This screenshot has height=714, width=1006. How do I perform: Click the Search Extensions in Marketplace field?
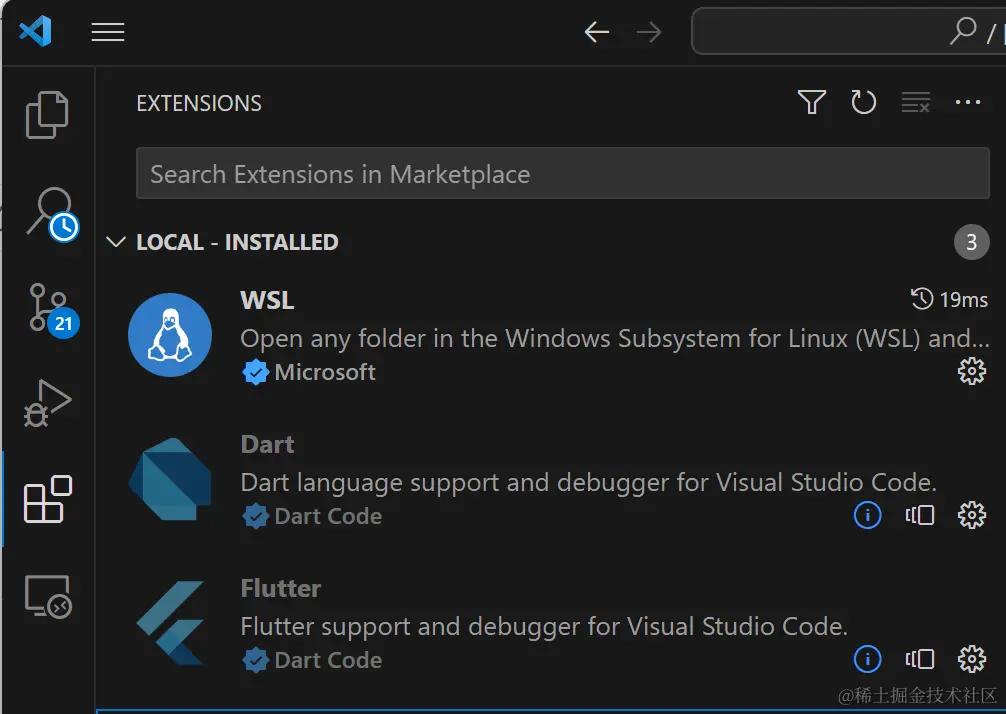pyautogui.click(x=562, y=174)
